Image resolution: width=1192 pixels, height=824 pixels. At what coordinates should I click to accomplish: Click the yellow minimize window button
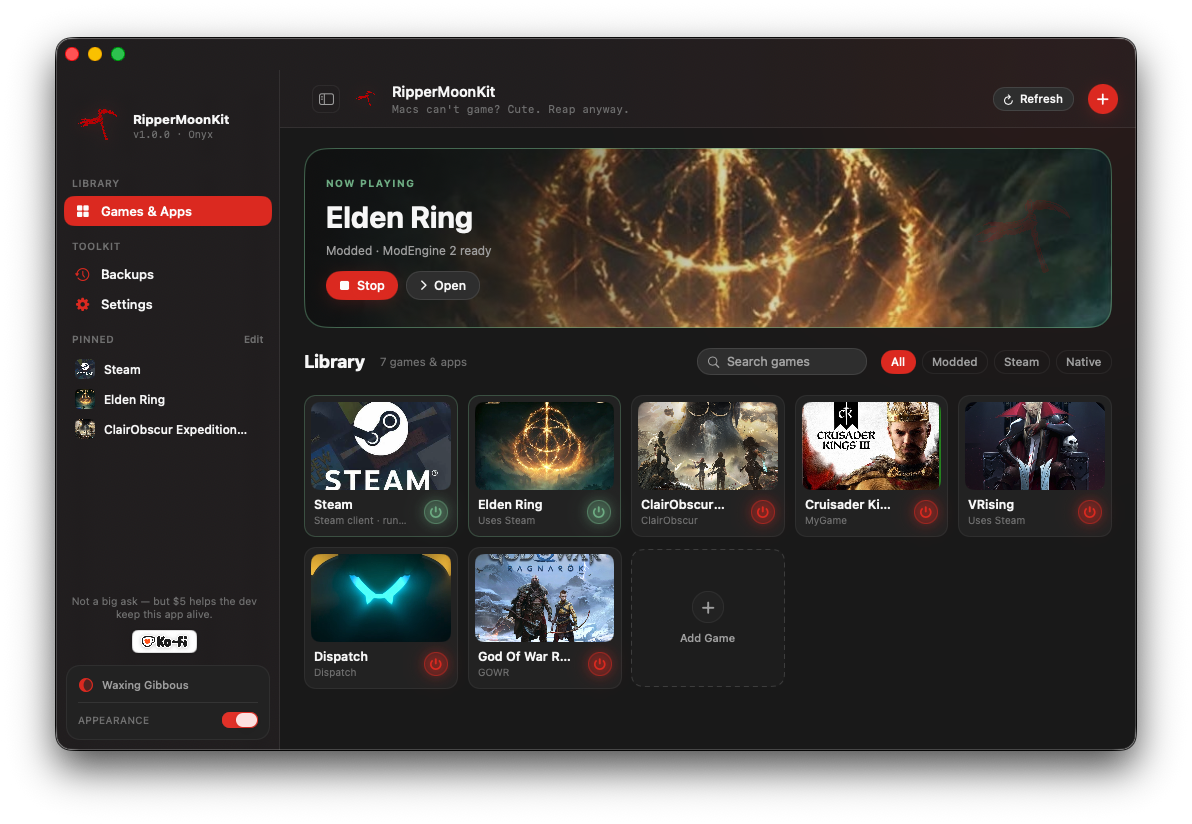(95, 54)
